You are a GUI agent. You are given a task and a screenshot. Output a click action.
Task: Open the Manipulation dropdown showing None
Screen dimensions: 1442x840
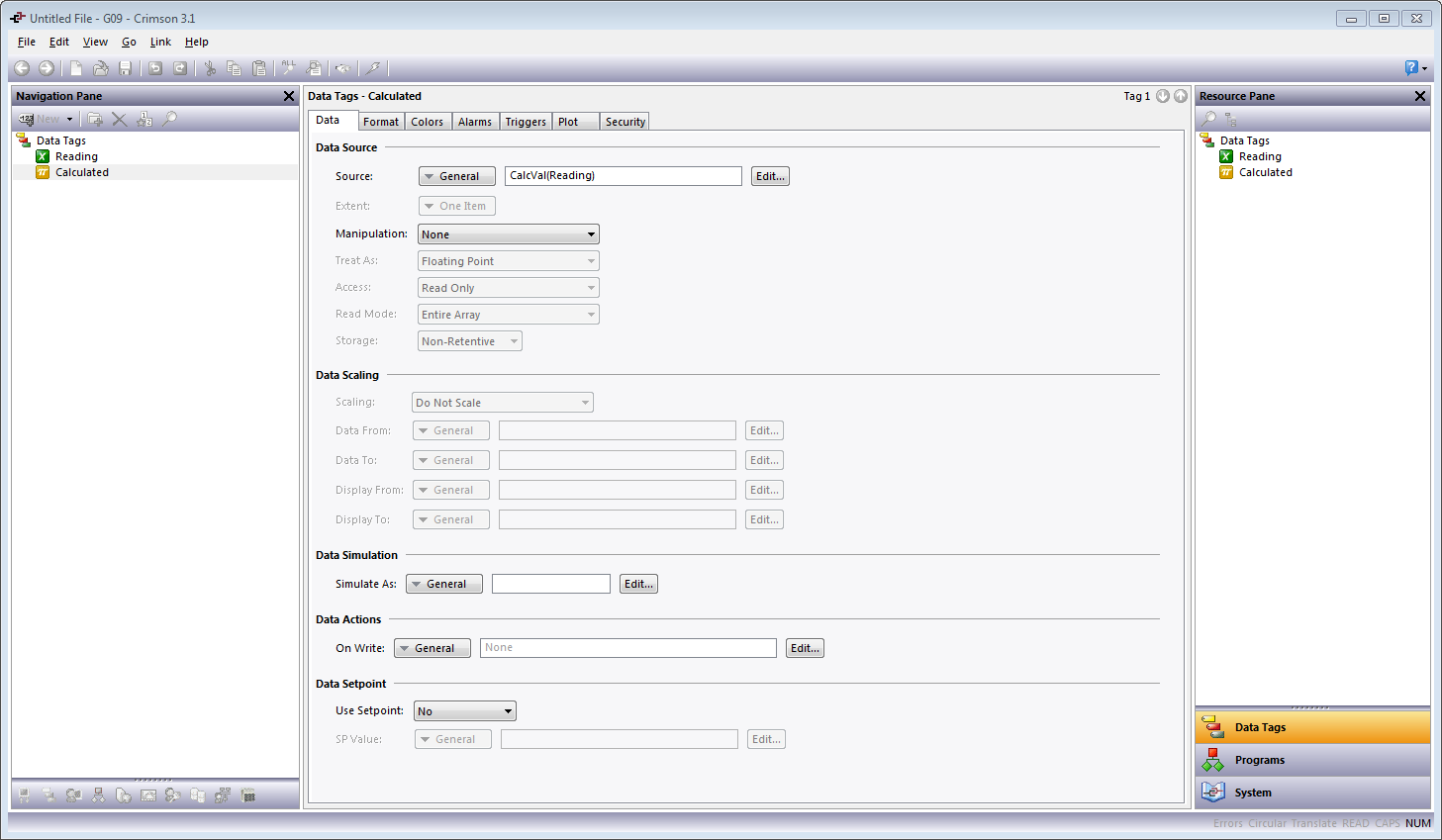(x=509, y=234)
